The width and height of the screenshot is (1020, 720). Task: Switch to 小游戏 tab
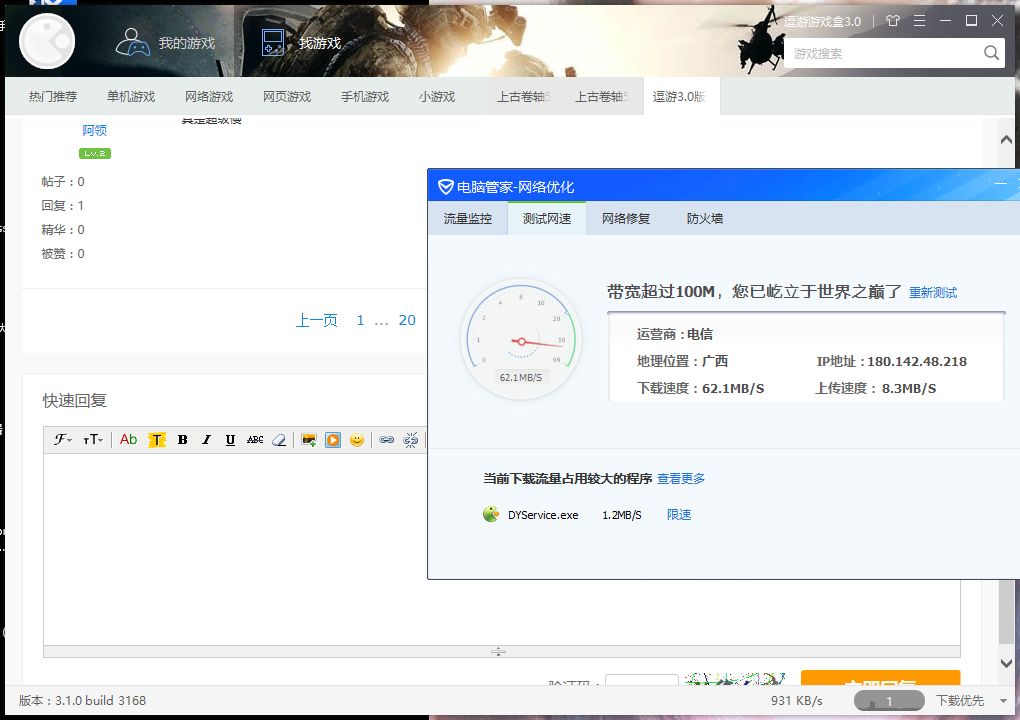tap(436, 96)
